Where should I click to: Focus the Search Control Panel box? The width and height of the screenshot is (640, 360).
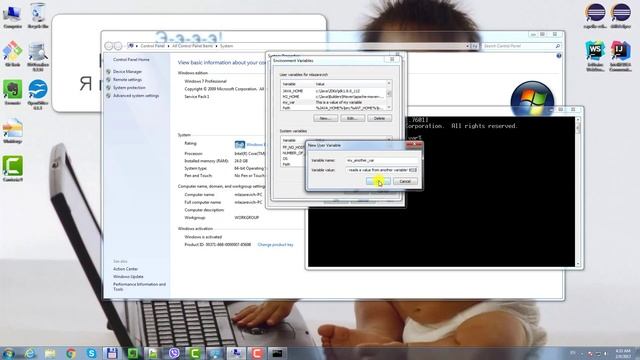(x=521, y=46)
